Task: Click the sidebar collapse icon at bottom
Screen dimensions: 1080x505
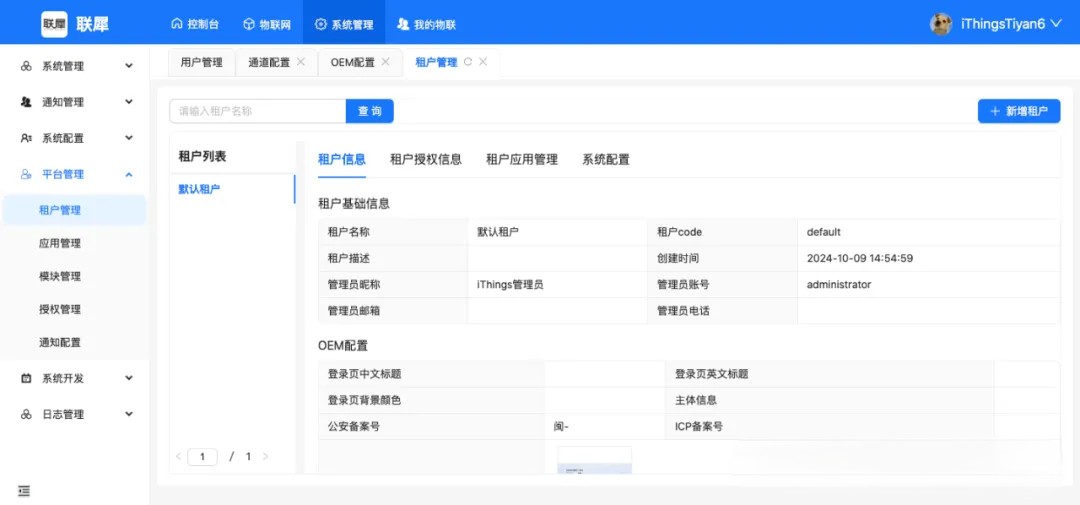Action: tap(24, 490)
